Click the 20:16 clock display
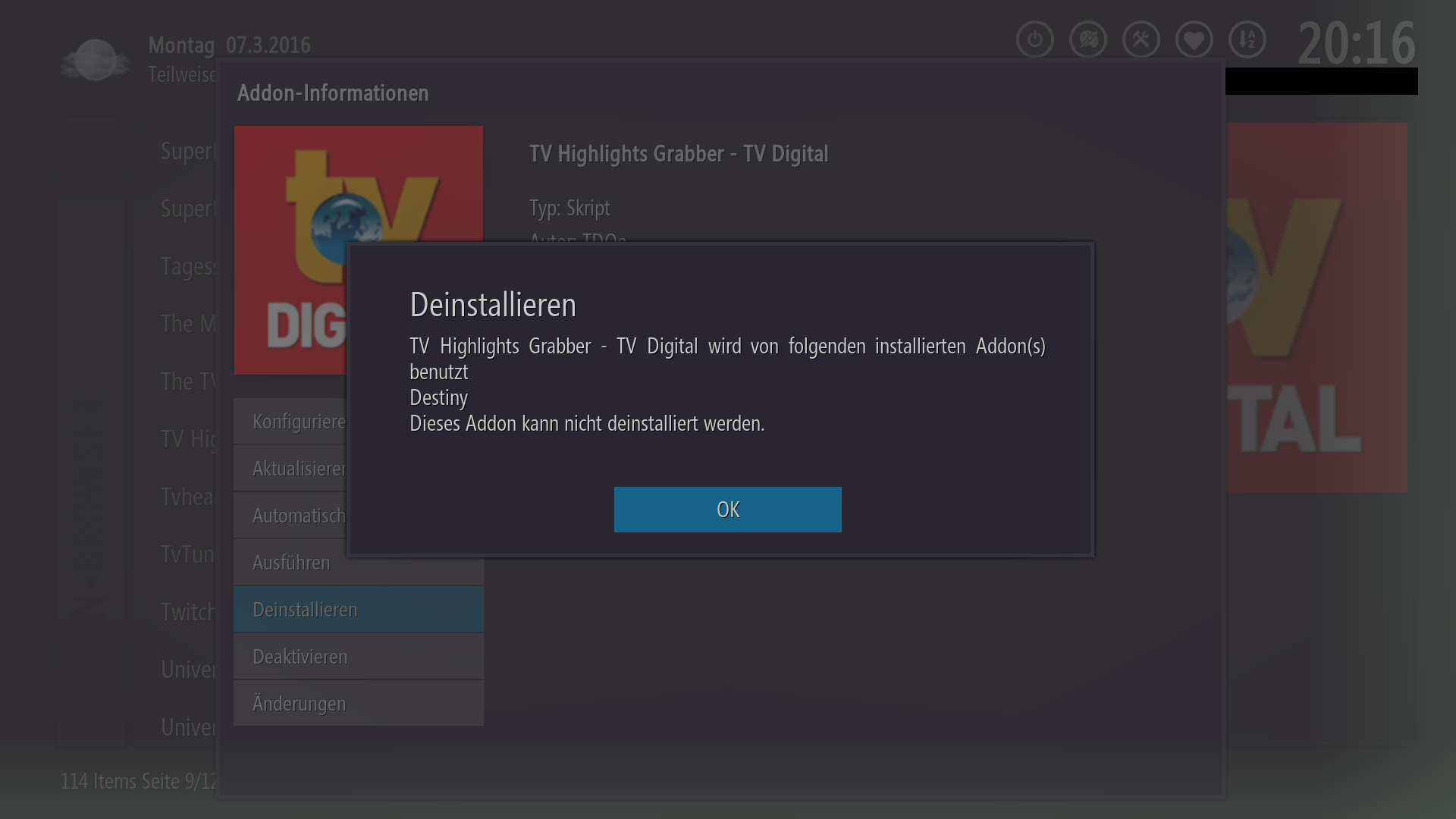This screenshot has width=1456, height=819. [1356, 43]
